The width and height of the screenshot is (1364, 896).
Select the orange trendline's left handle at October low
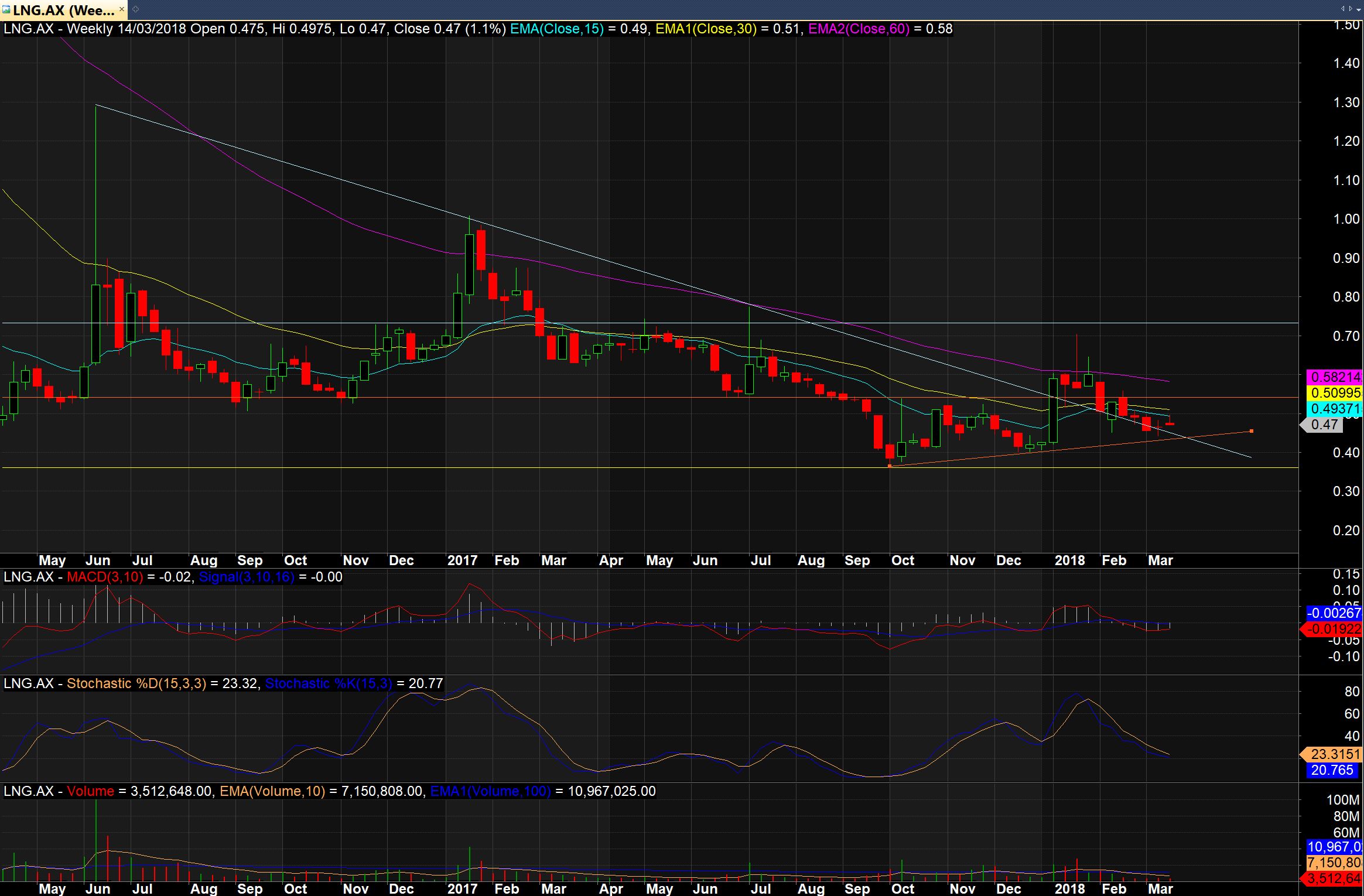click(x=890, y=466)
